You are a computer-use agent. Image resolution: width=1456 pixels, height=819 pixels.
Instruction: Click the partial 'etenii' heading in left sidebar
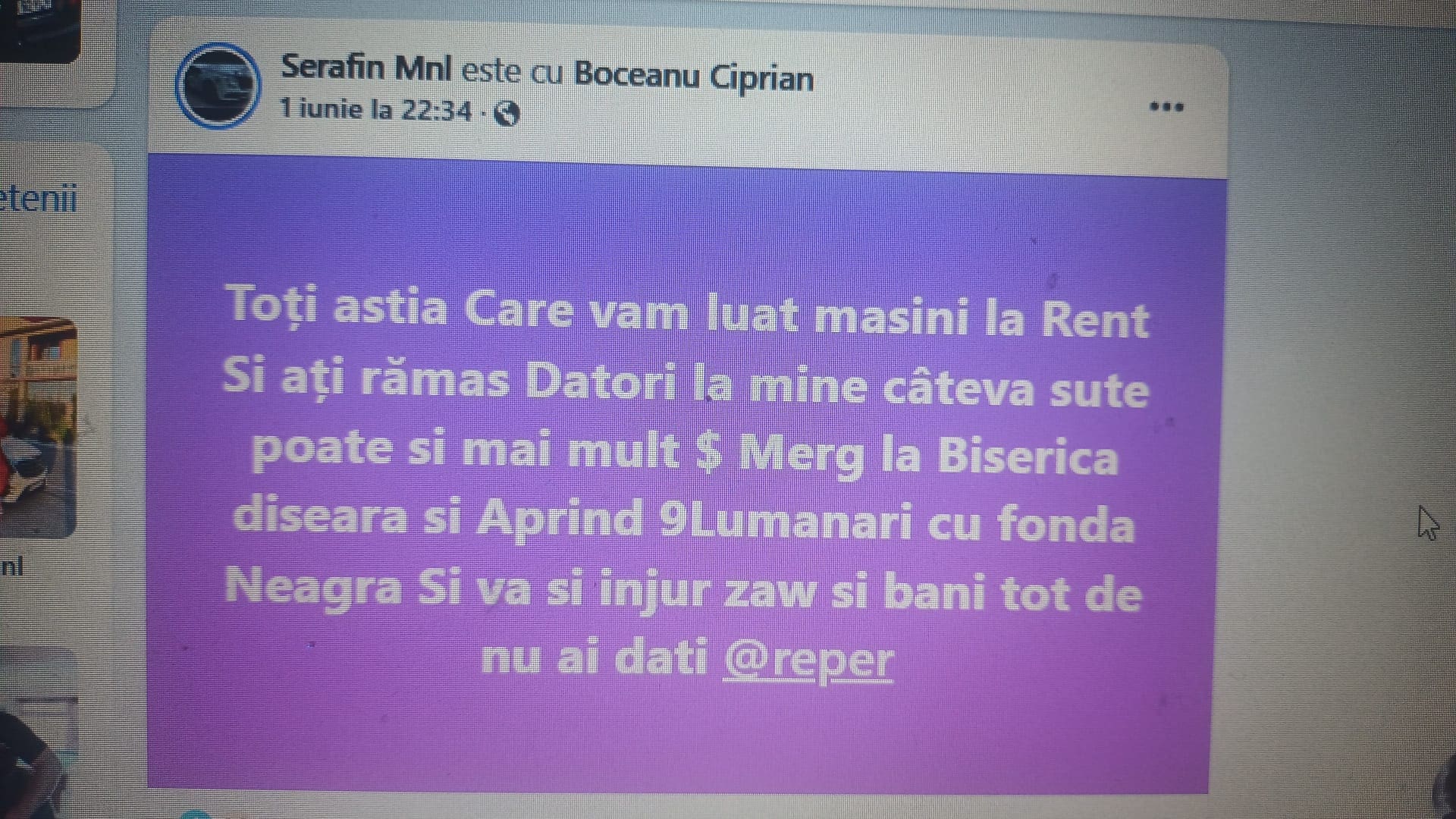[x=39, y=198]
